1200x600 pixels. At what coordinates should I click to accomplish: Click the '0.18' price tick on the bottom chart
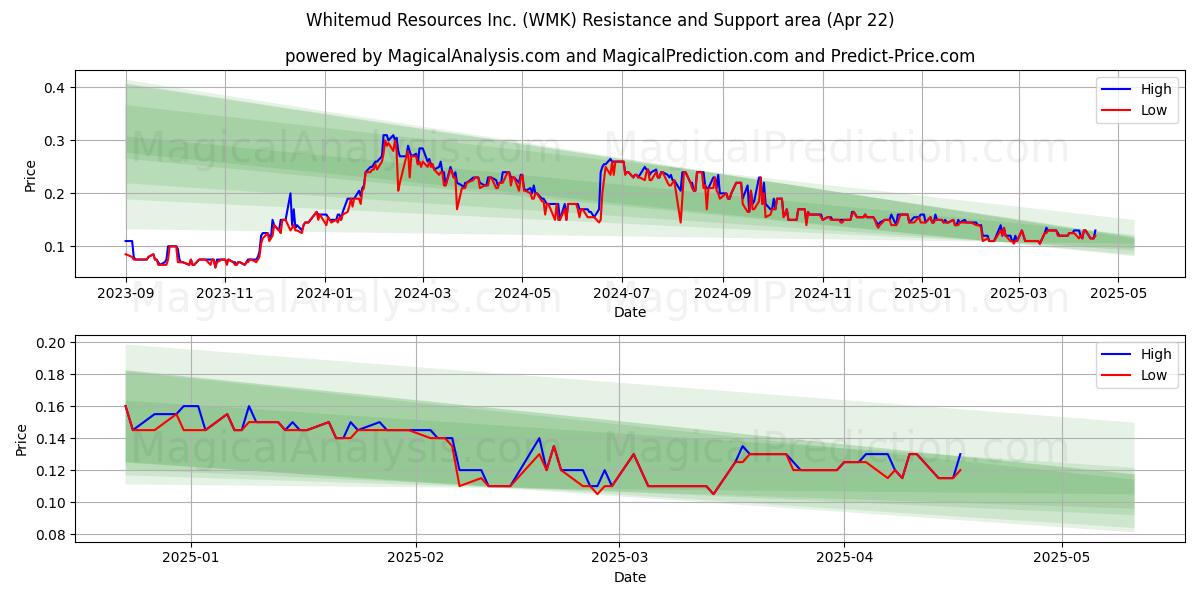click(52, 375)
